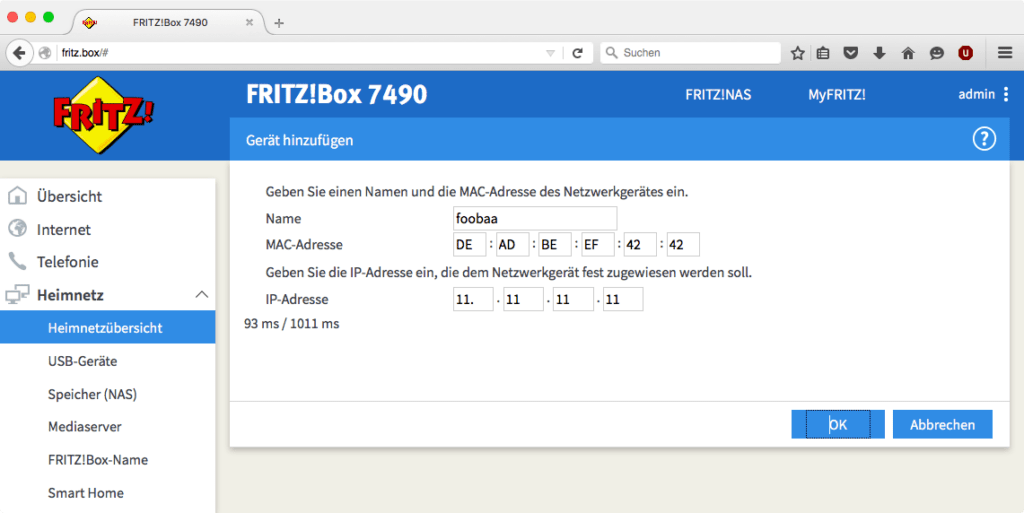The height and width of the screenshot is (513, 1024).
Task: Click the fritz.box address bar
Action: click(x=299, y=53)
